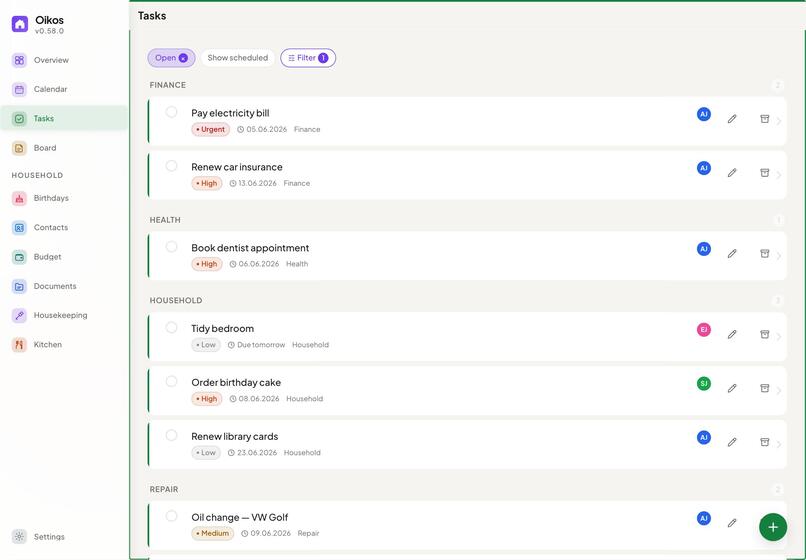
Task: Archive the Tidy bedroom task
Action: (765, 334)
